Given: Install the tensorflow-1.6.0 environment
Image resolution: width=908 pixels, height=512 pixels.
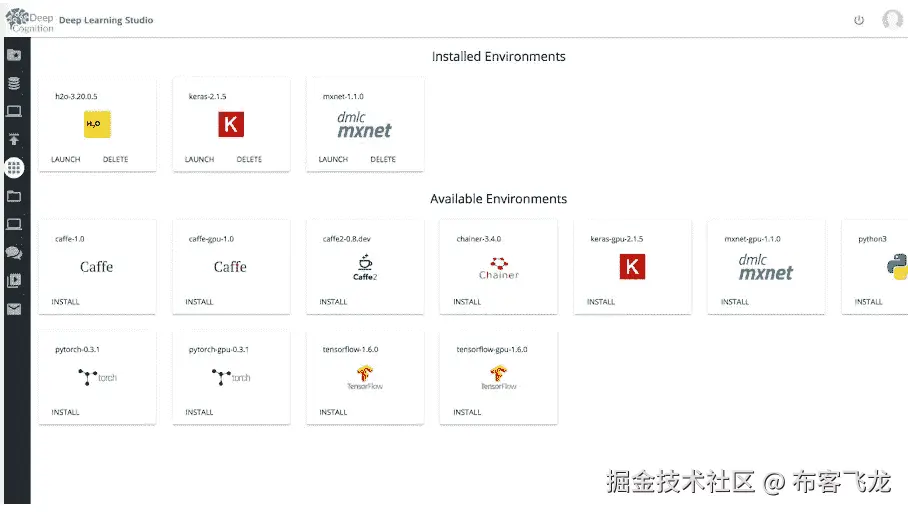Looking at the screenshot, I should [x=333, y=412].
